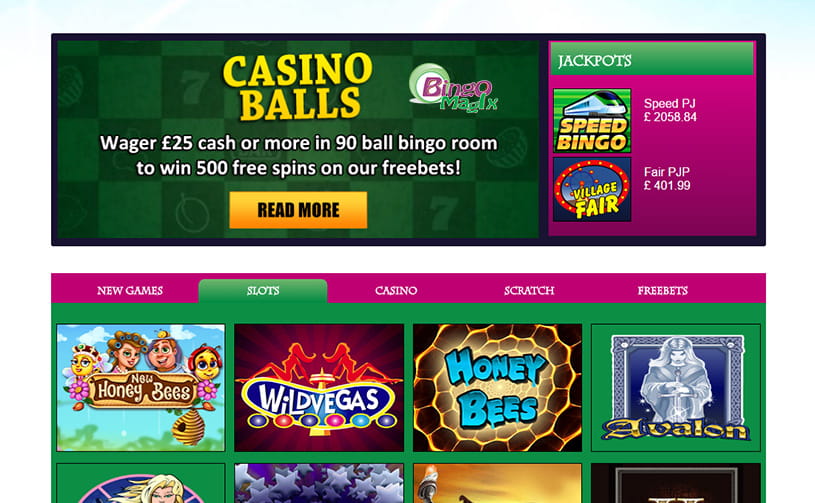
Task: Open the Scratch tab
Action: point(529,290)
